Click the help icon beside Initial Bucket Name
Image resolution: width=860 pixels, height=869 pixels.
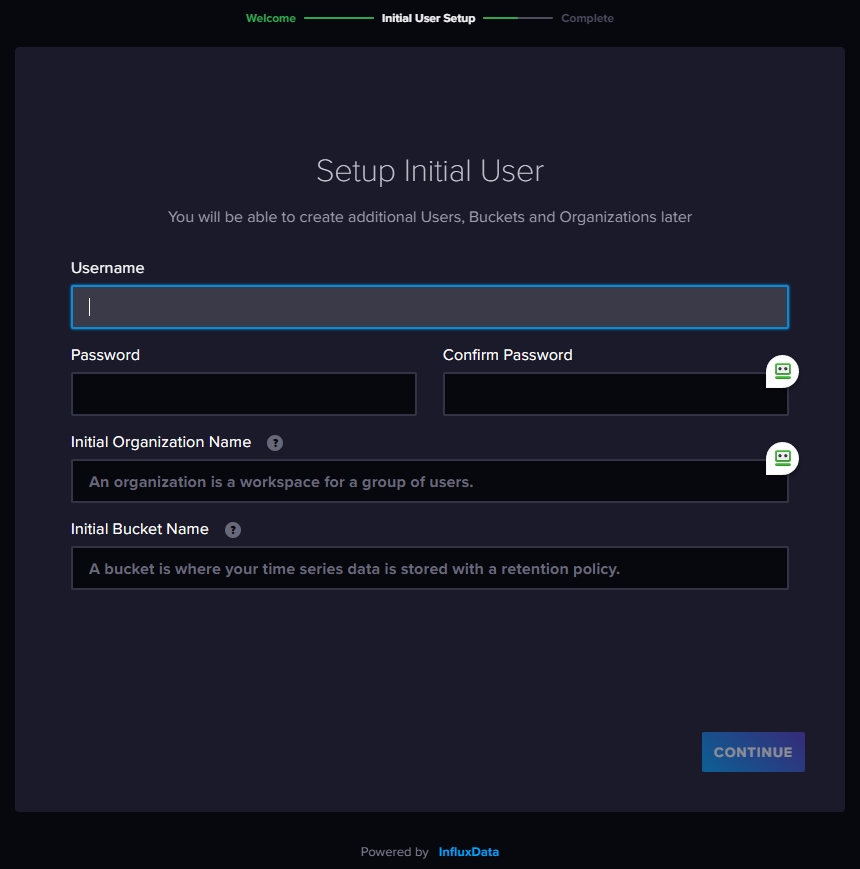[233, 530]
